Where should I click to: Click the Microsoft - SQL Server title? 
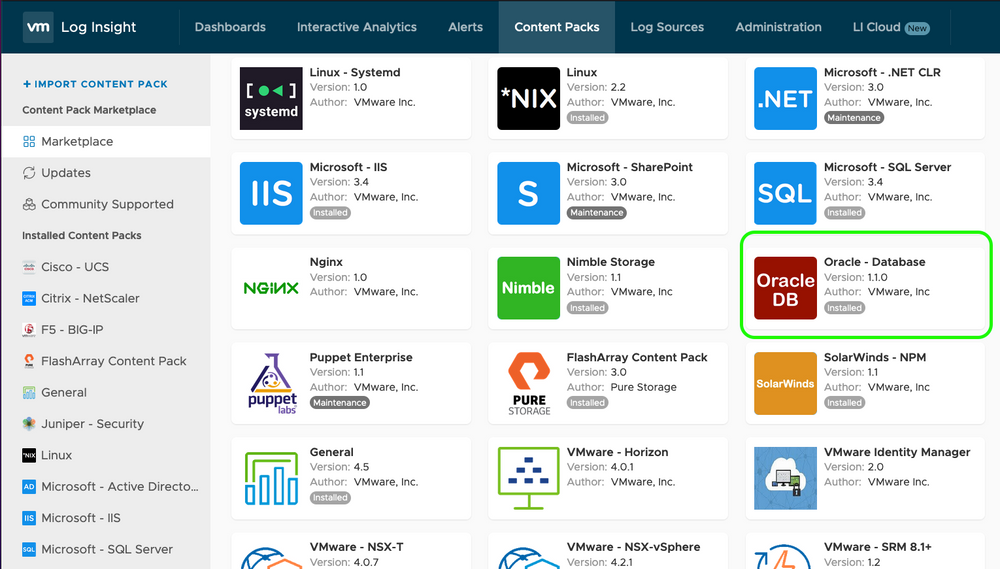click(887, 167)
